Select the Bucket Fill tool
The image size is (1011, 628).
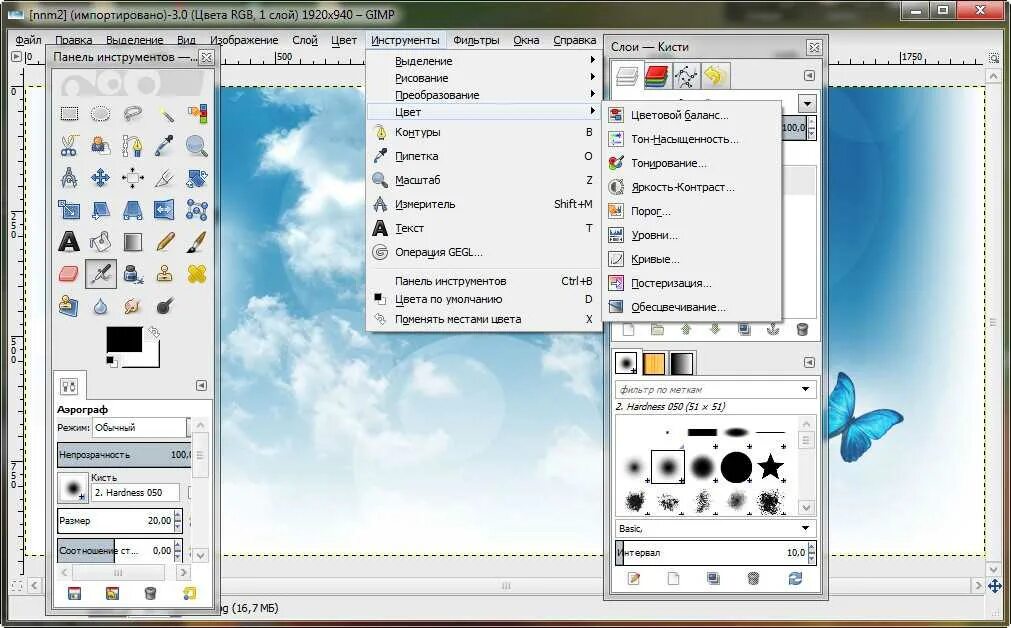(x=101, y=242)
